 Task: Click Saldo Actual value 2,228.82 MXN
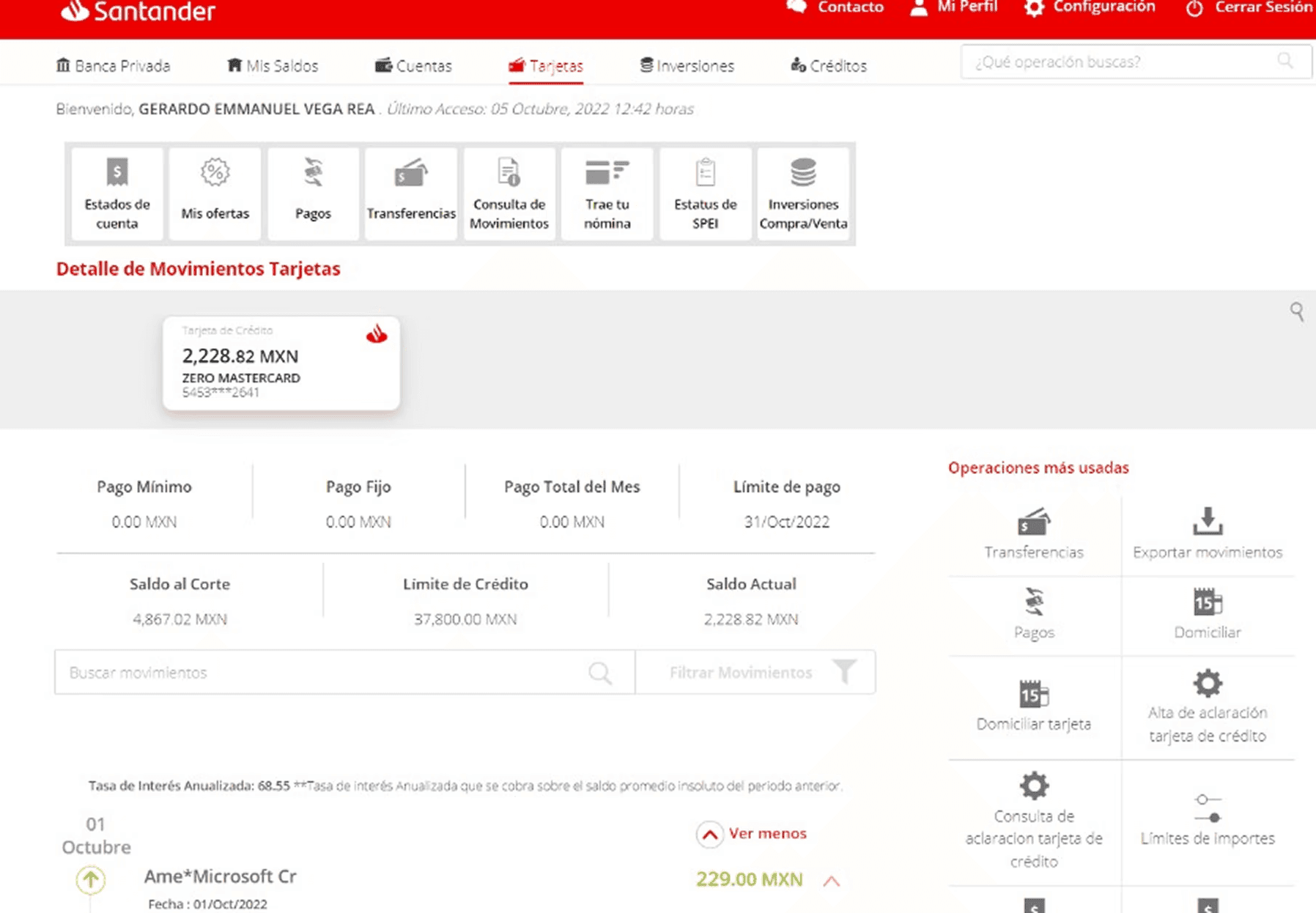point(751,619)
